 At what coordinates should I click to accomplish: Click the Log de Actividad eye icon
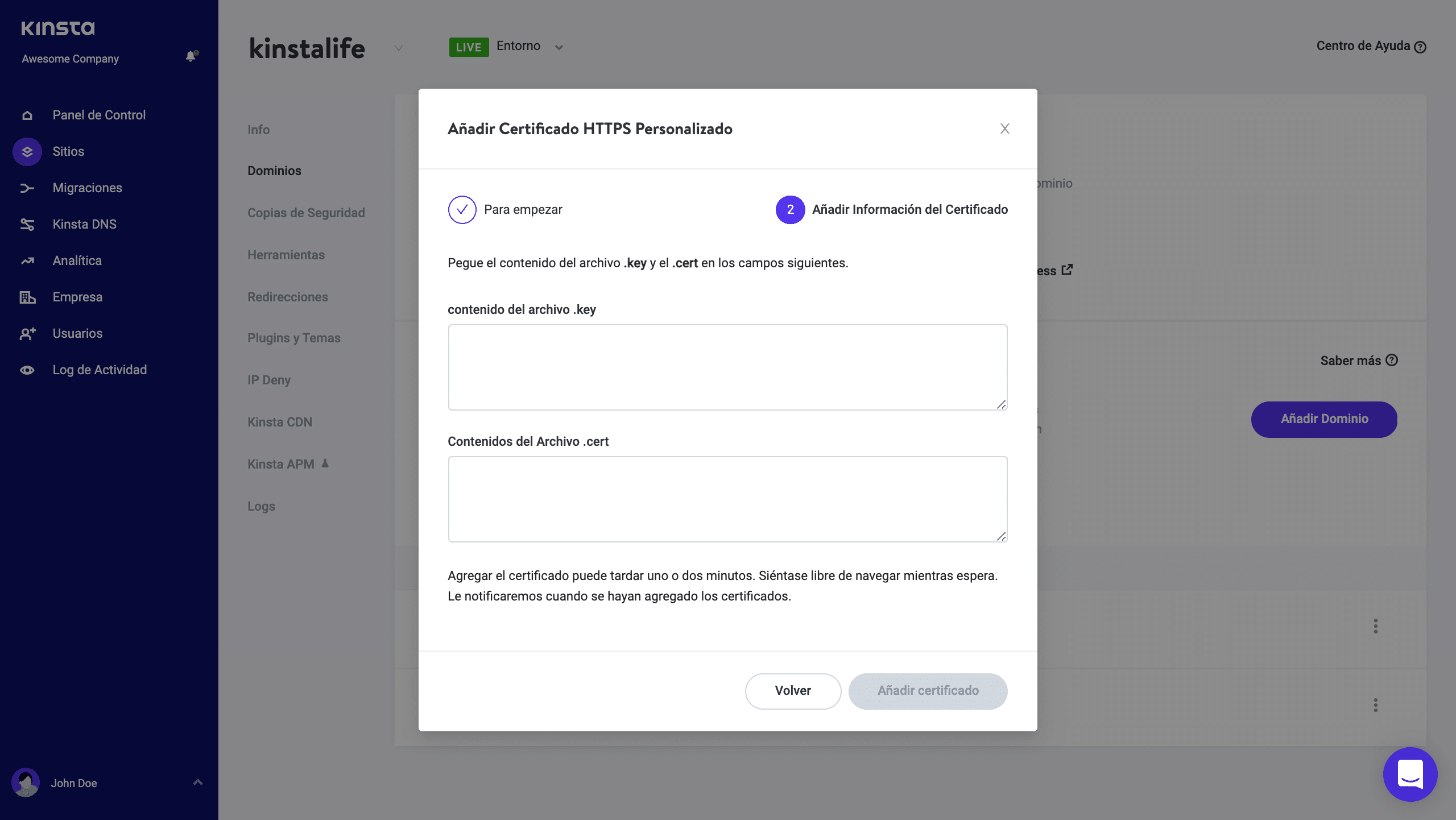(x=27, y=370)
